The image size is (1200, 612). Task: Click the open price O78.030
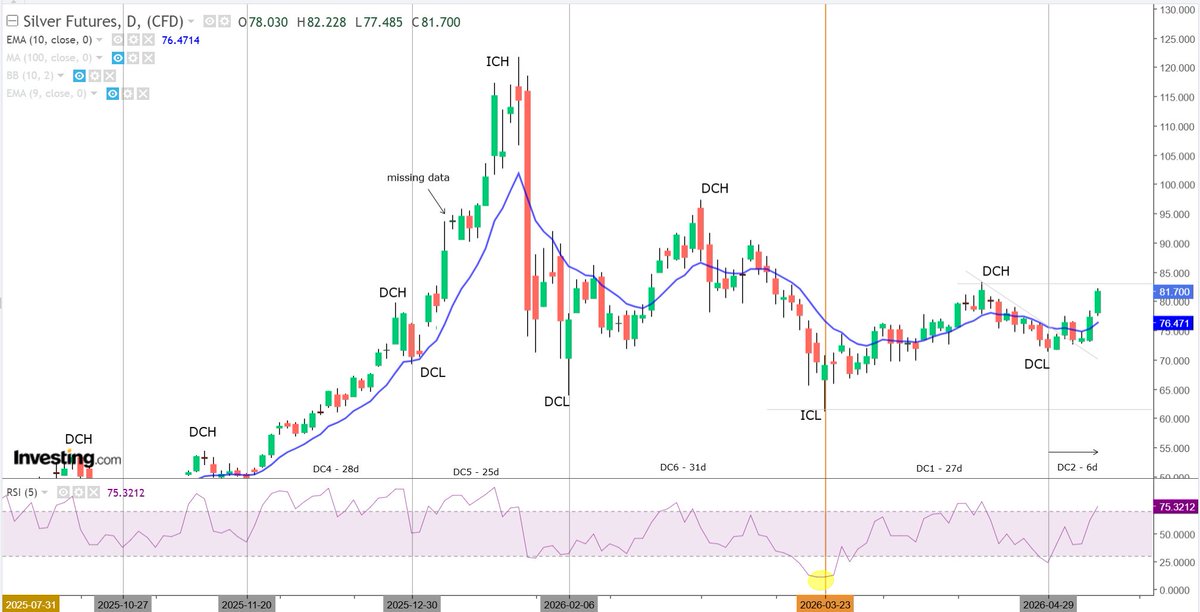coord(263,22)
